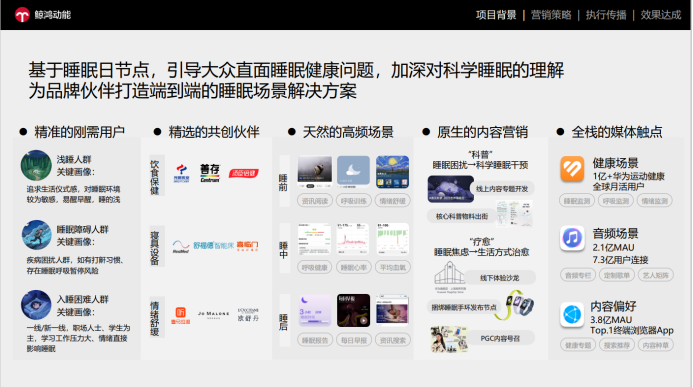Image resolution: width=693 pixels, height=388 pixels.
Task: Click the 呼吸监测 tag
Action: coord(616,201)
